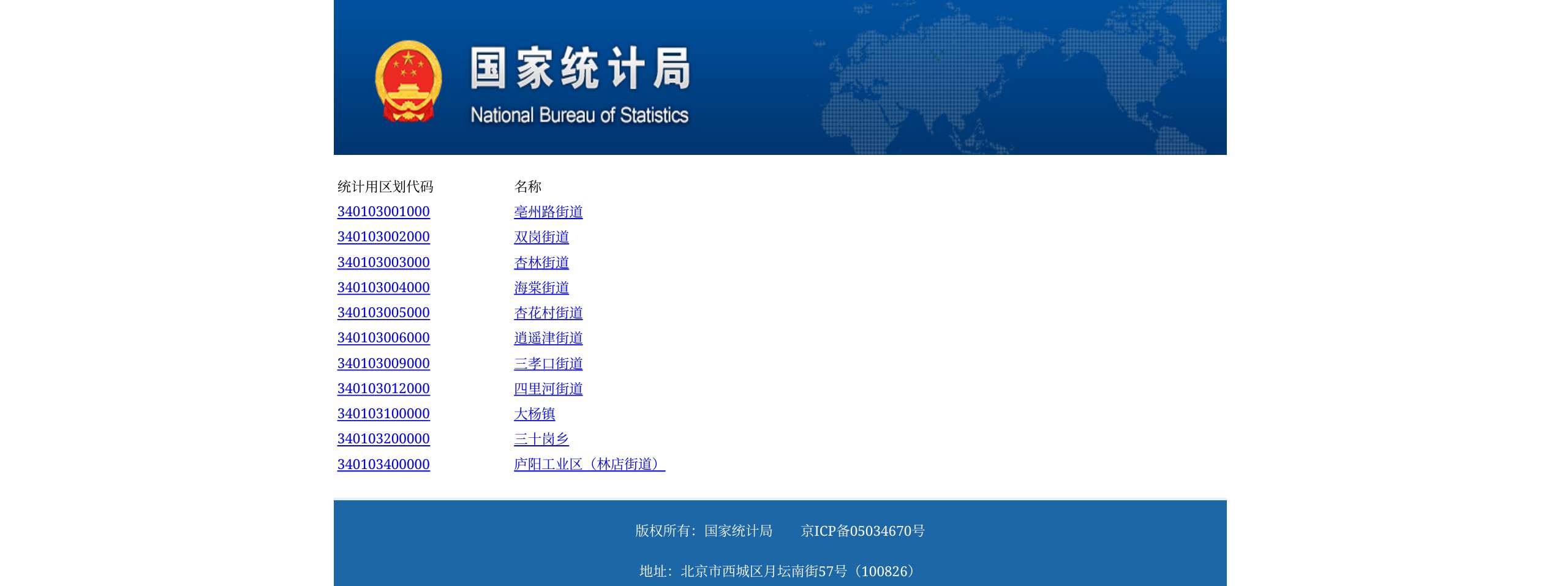
Task: Click code link 340103002000
Action: 383,237
